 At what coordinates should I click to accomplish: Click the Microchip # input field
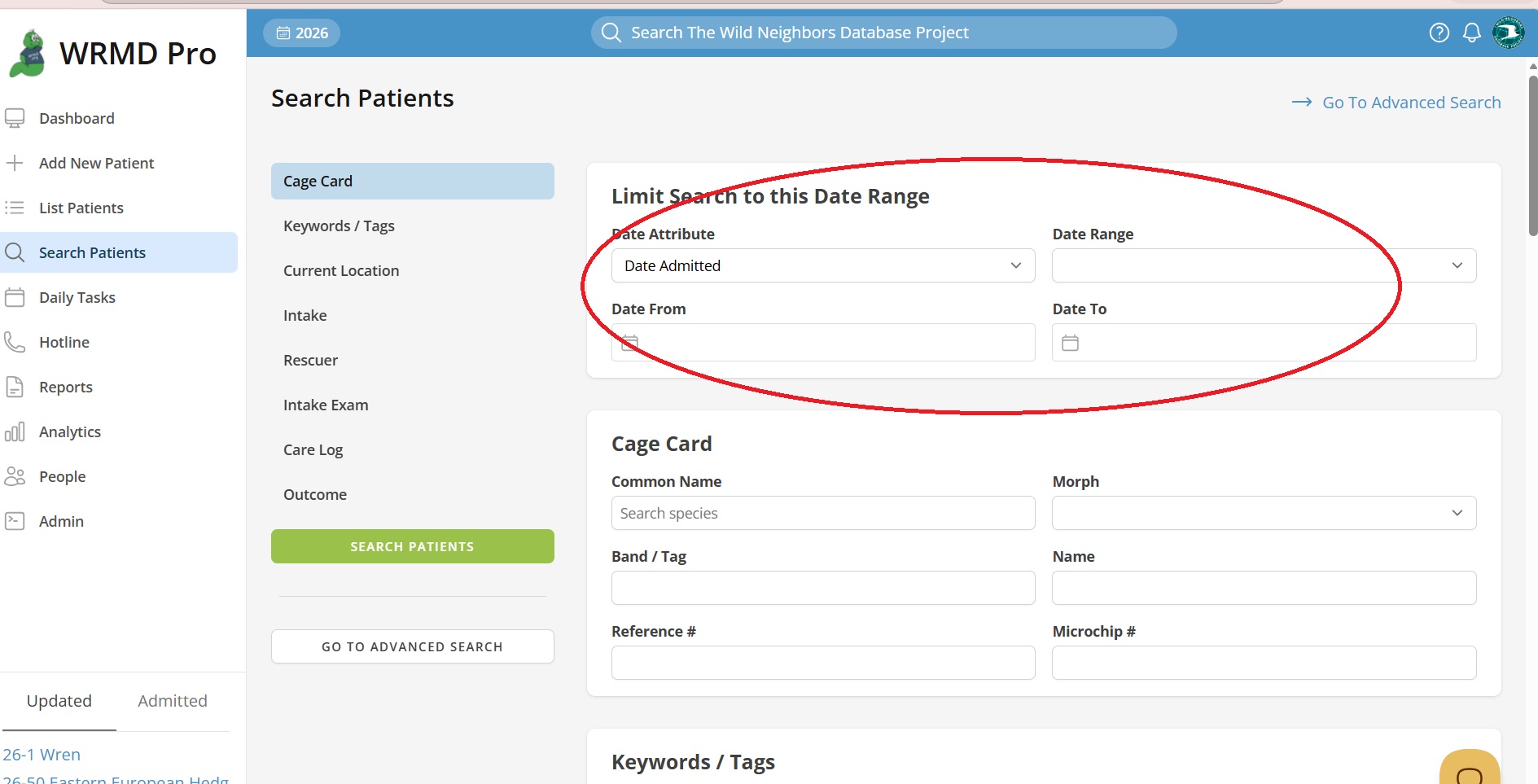[1264, 663]
